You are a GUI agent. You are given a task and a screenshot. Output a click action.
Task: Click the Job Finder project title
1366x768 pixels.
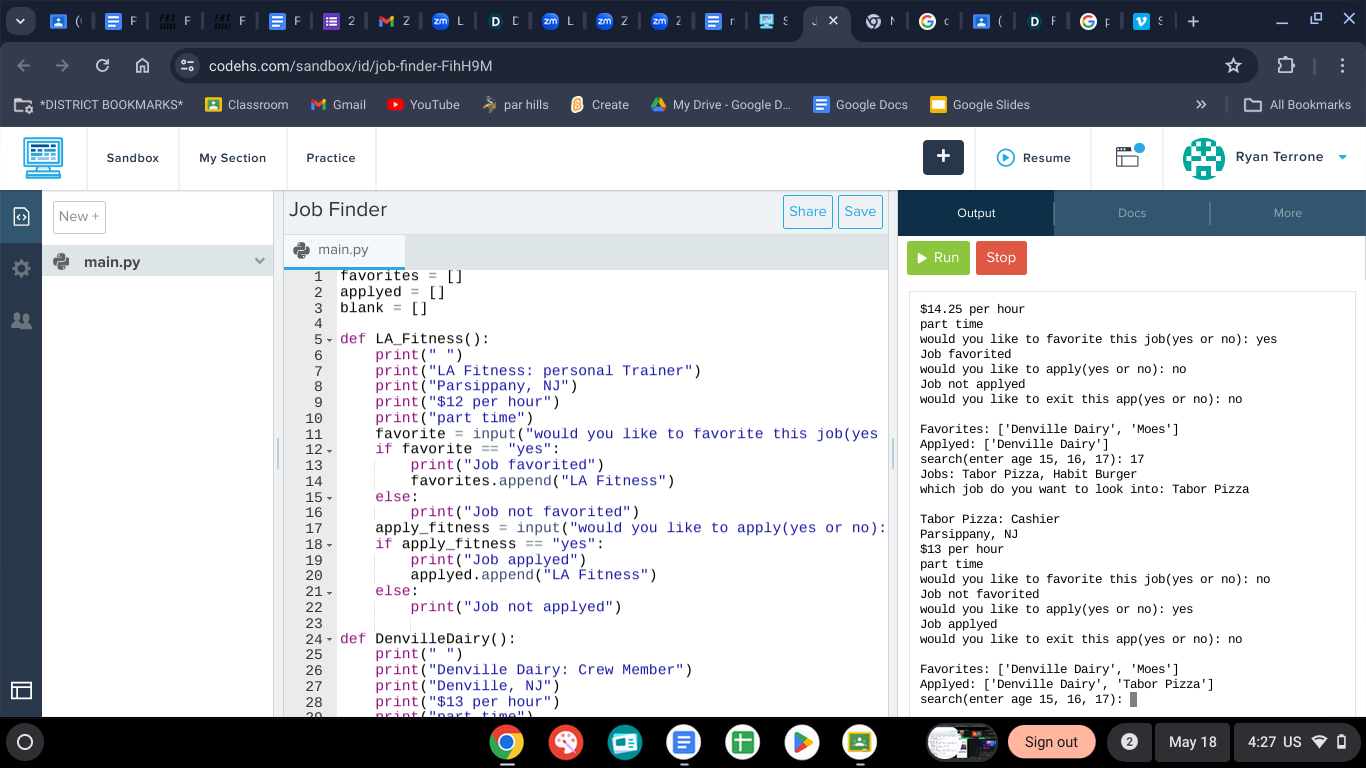click(338, 210)
